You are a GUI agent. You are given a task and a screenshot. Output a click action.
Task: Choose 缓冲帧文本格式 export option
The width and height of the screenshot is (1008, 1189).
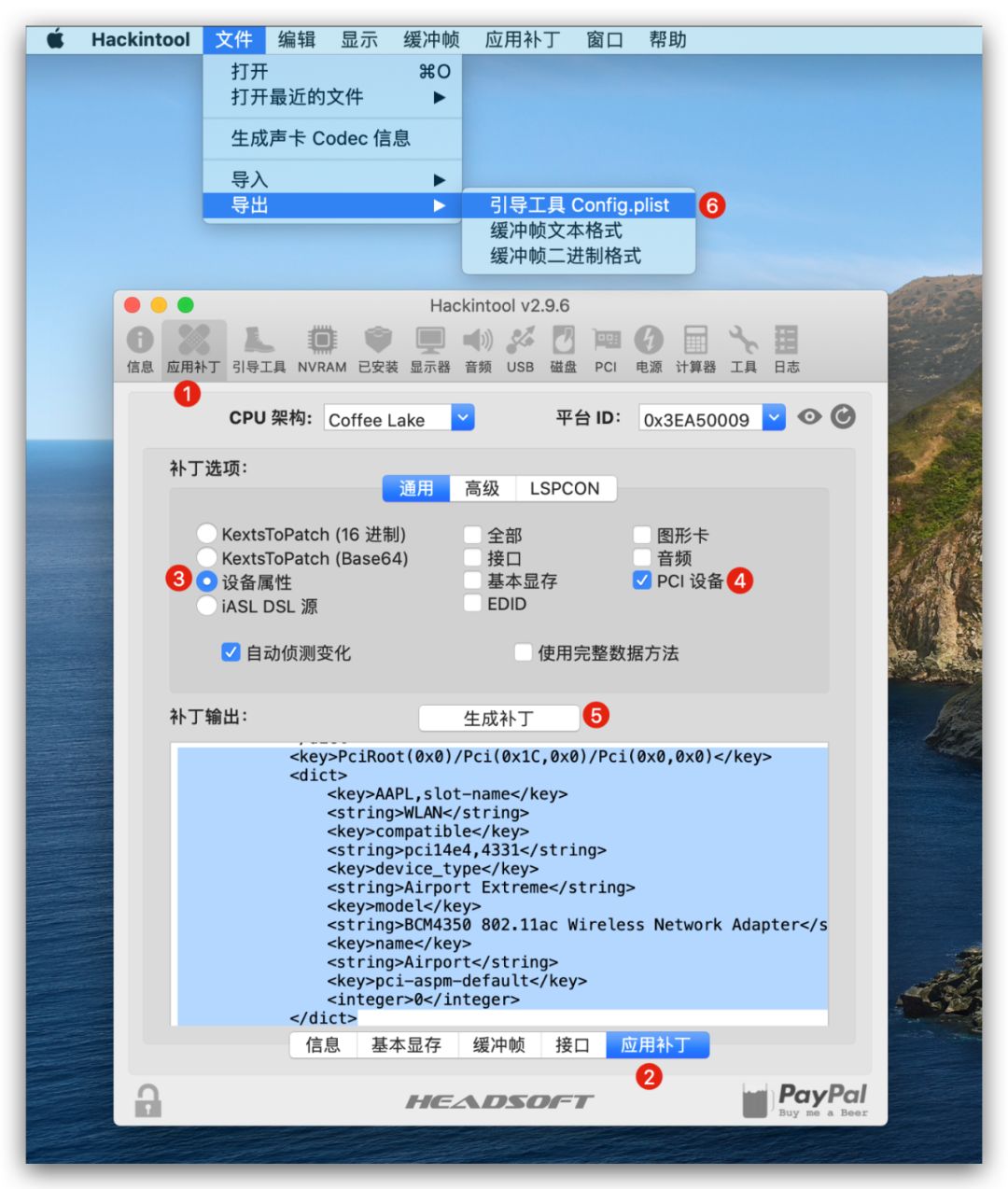[x=580, y=231]
